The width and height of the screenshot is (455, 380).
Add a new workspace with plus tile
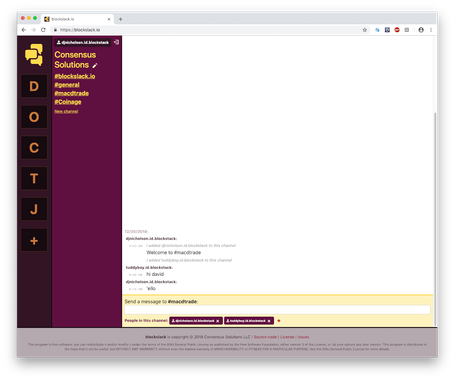coord(34,240)
